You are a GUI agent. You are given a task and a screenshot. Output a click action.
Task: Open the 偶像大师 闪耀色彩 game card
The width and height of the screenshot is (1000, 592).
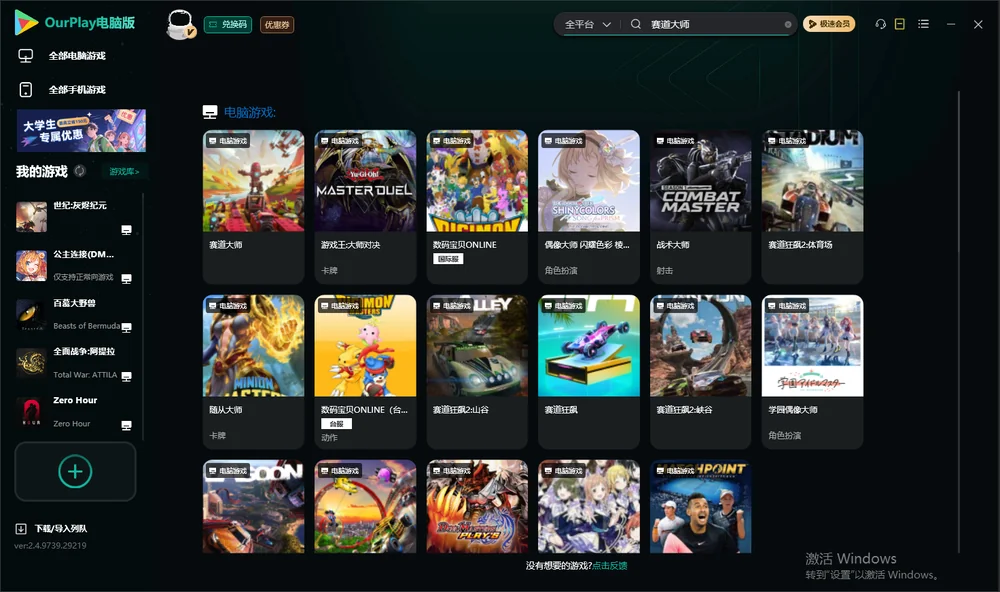coord(589,207)
